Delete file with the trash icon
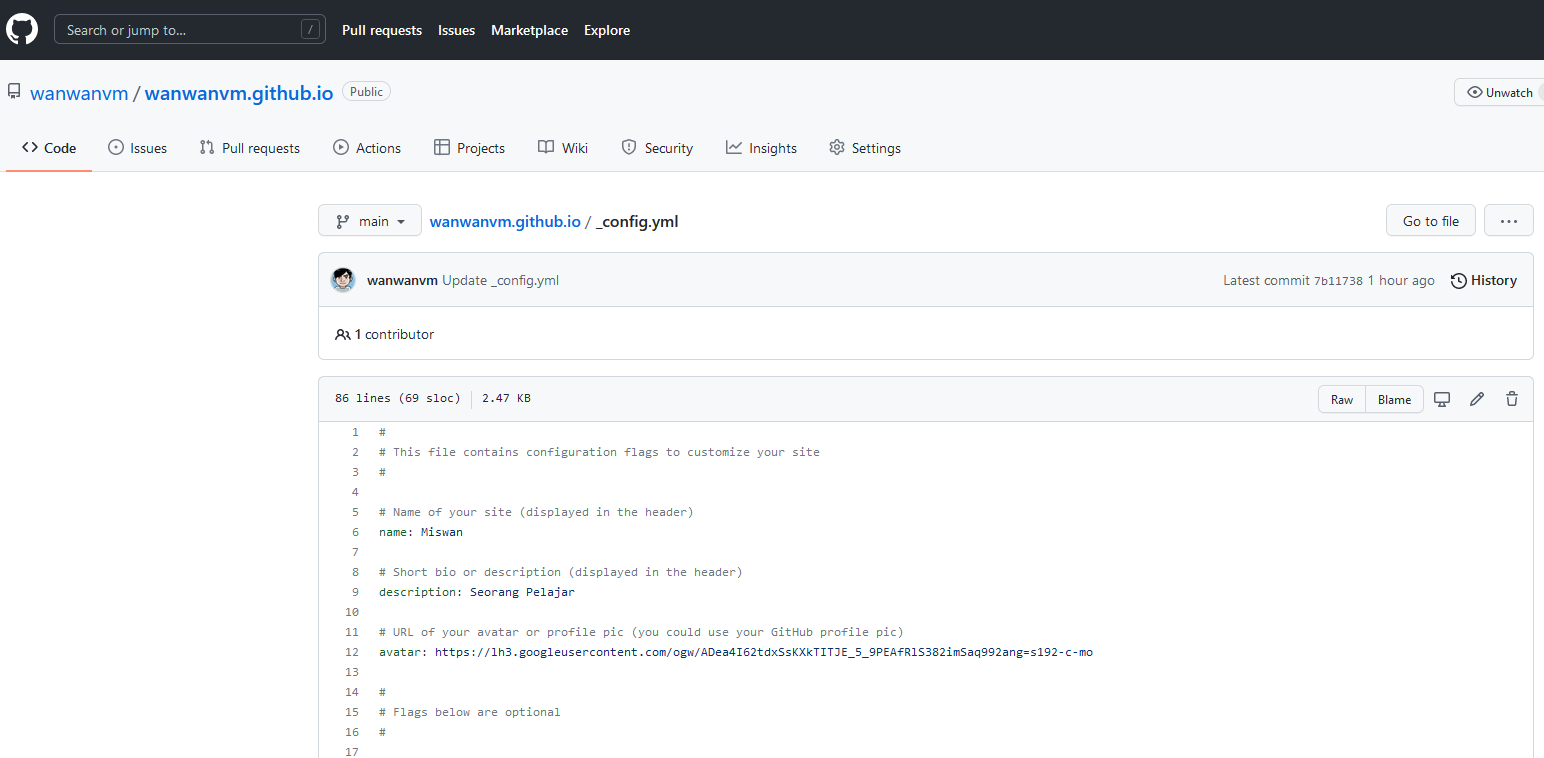This screenshot has width=1544, height=758. pos(1512,399)
